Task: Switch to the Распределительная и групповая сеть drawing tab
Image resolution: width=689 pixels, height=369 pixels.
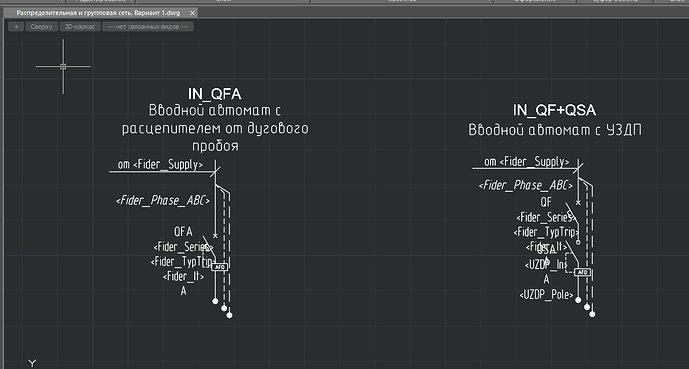Action: [98, 13]
